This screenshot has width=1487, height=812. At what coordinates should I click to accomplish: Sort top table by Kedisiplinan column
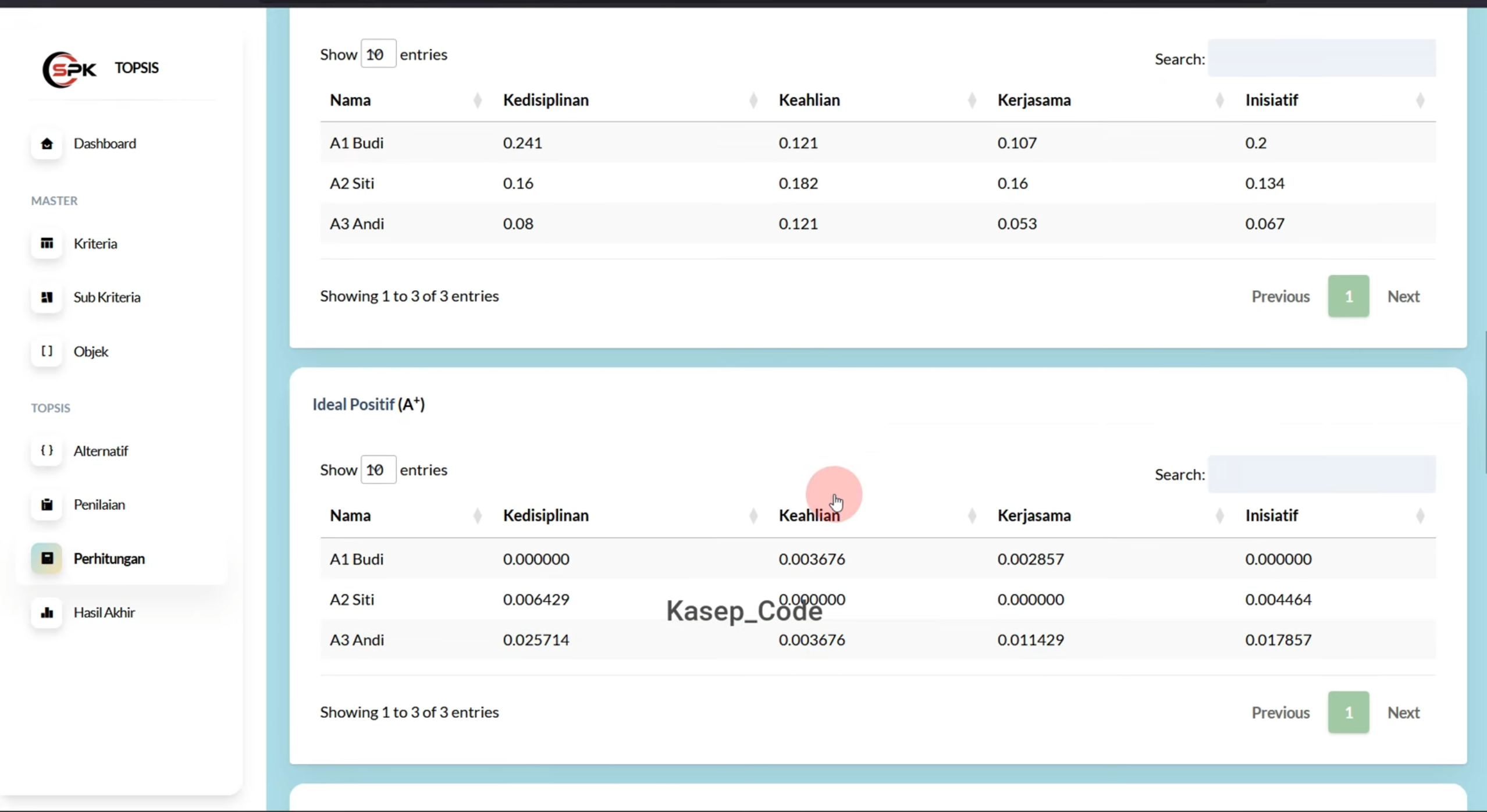pos(631,100)
